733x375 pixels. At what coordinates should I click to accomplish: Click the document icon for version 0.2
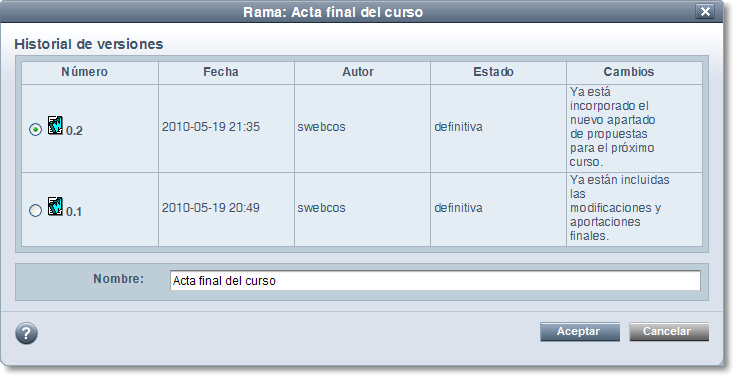(x=55, y=125)
